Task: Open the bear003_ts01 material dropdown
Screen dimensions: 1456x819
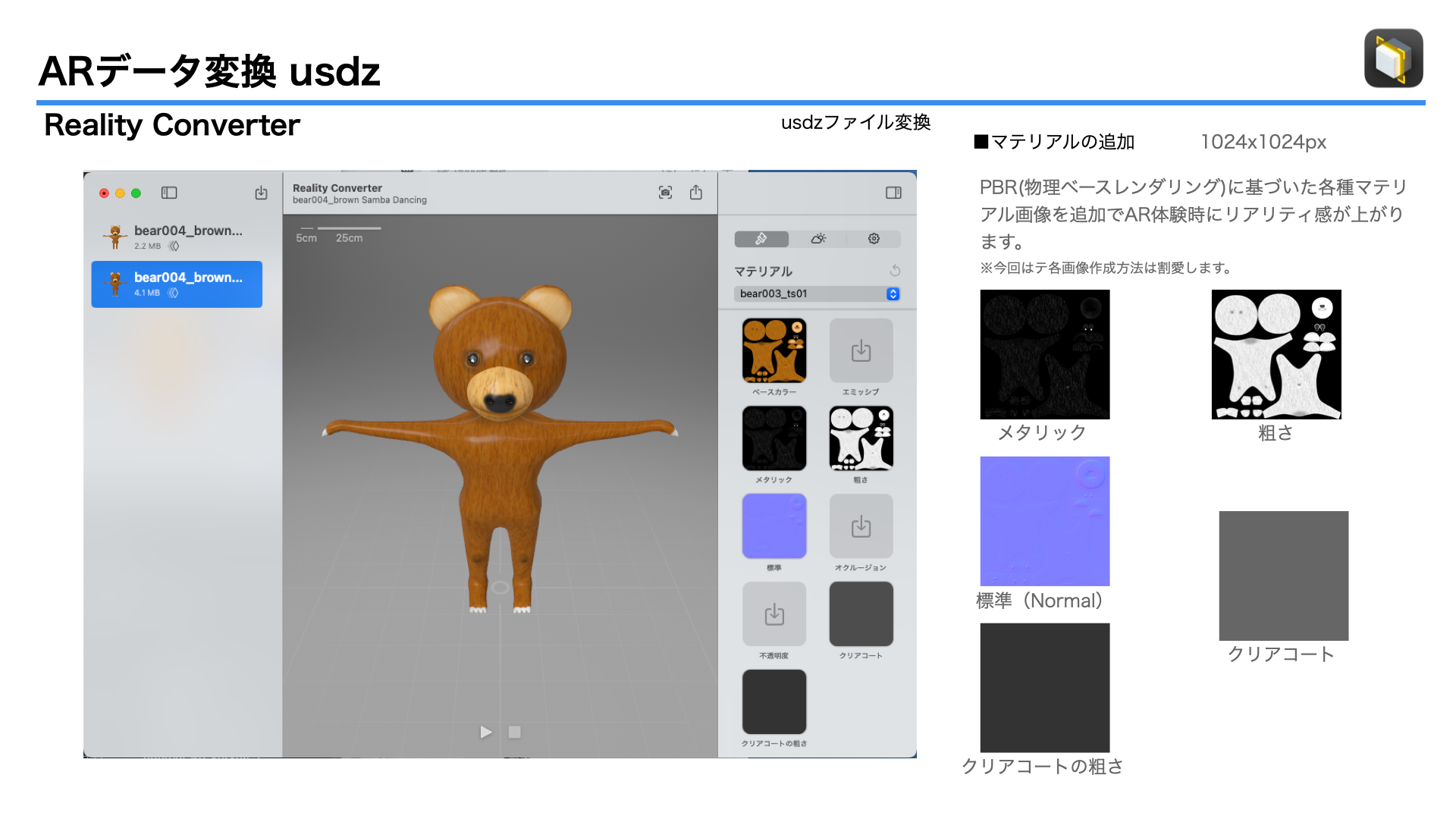Action: 817,293
